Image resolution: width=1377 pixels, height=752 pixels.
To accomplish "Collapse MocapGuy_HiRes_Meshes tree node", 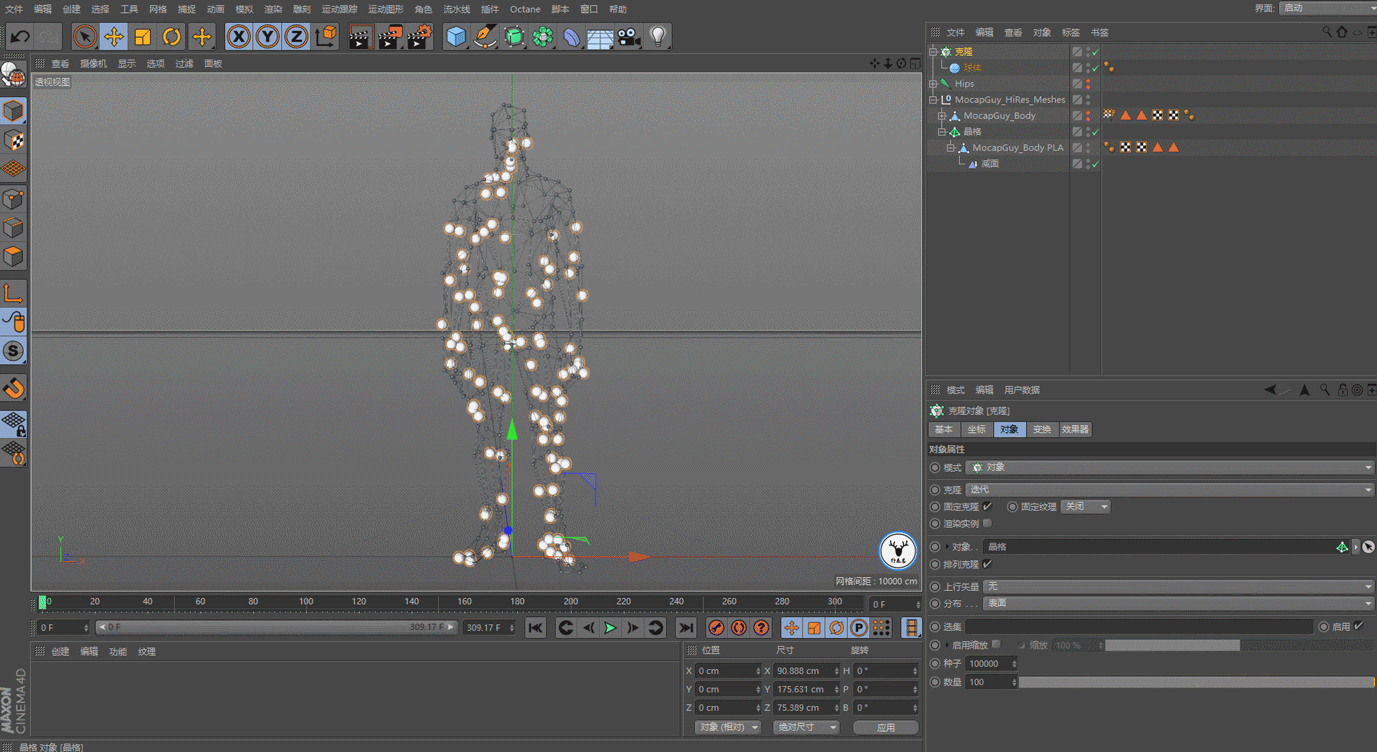I will (x=933, y=100).
